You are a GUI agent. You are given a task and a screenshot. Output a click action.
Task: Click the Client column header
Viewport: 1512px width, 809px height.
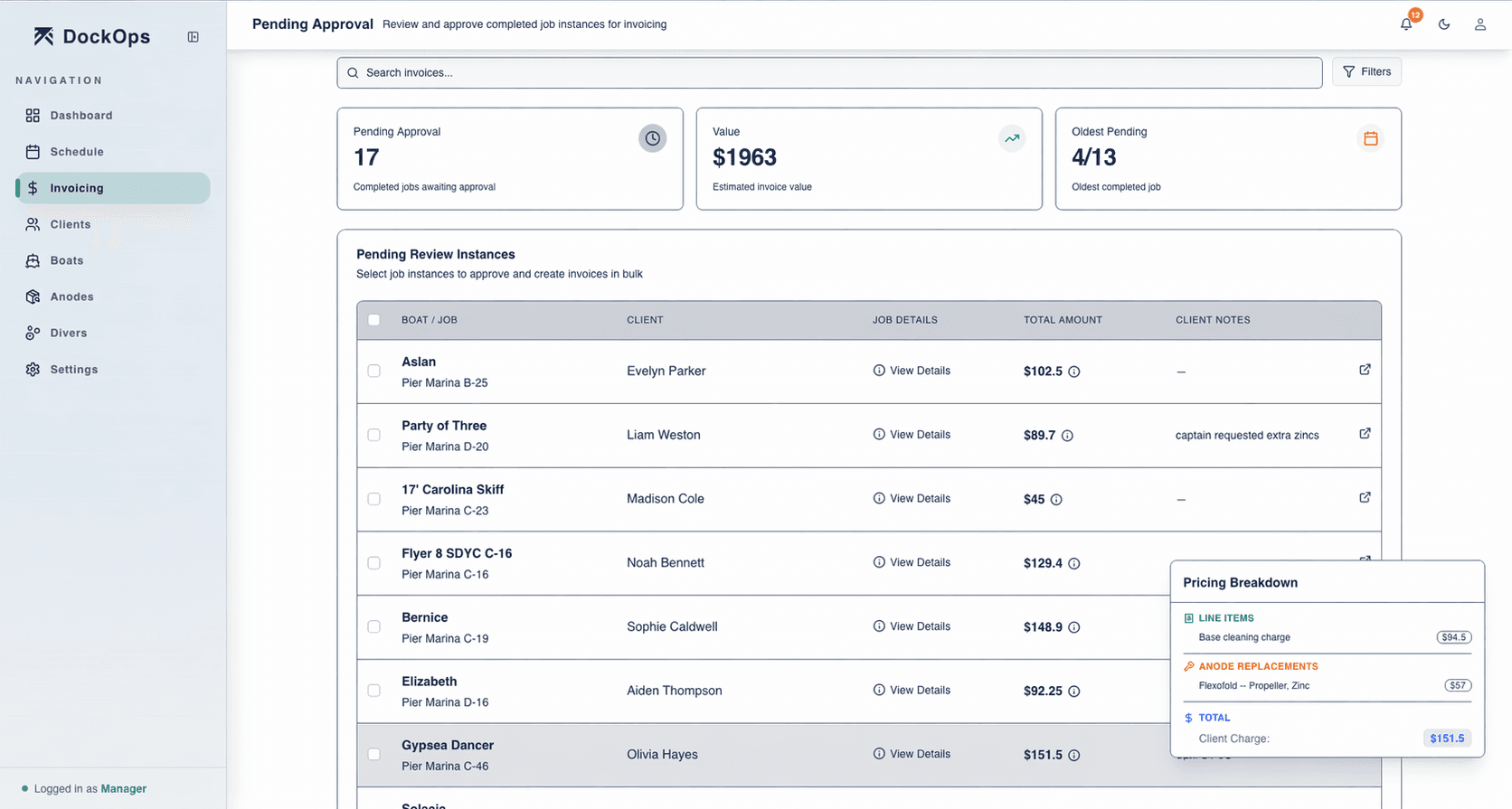coord(645,320)
